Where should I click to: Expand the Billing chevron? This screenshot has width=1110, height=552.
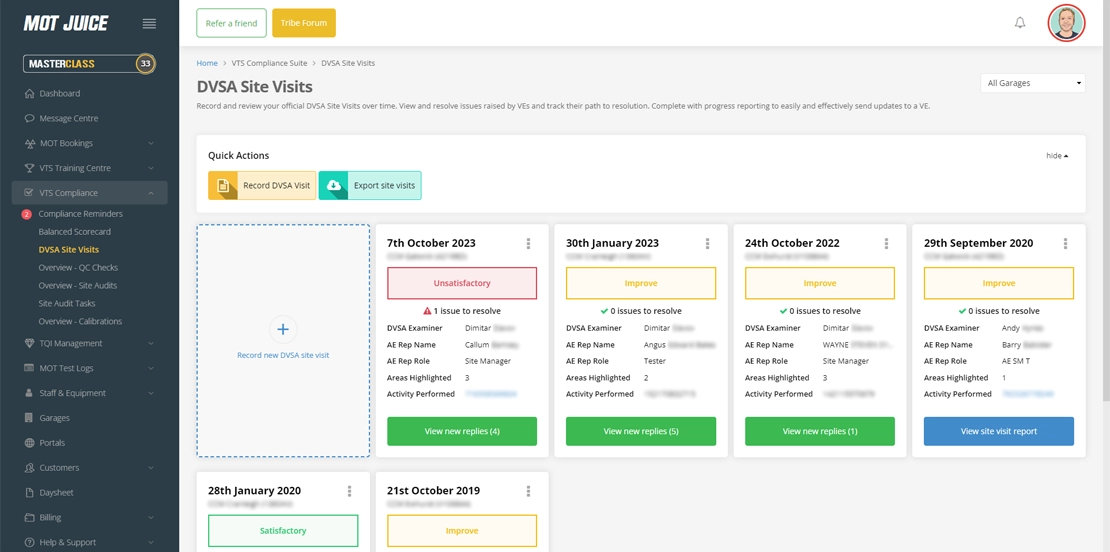pos(151,517)
